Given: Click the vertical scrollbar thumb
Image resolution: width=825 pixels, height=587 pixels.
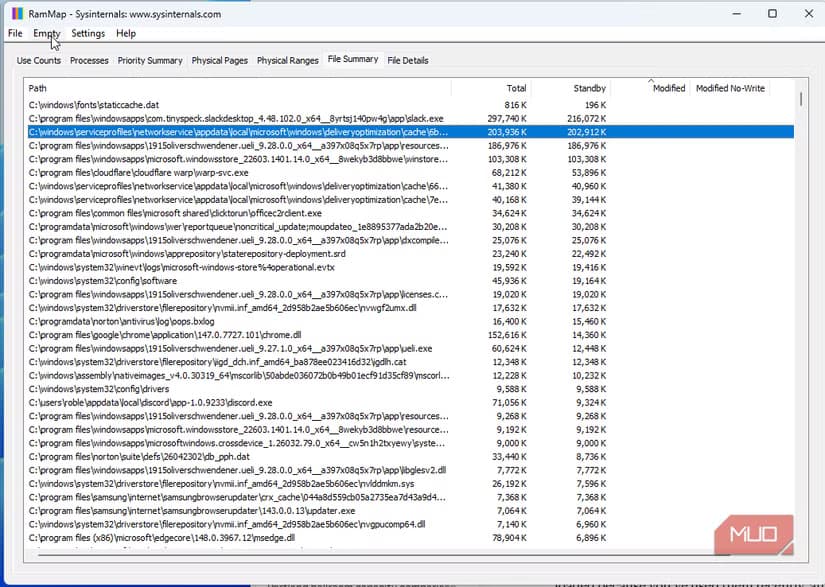Looking at the screenshot, I should pos(800,99).
